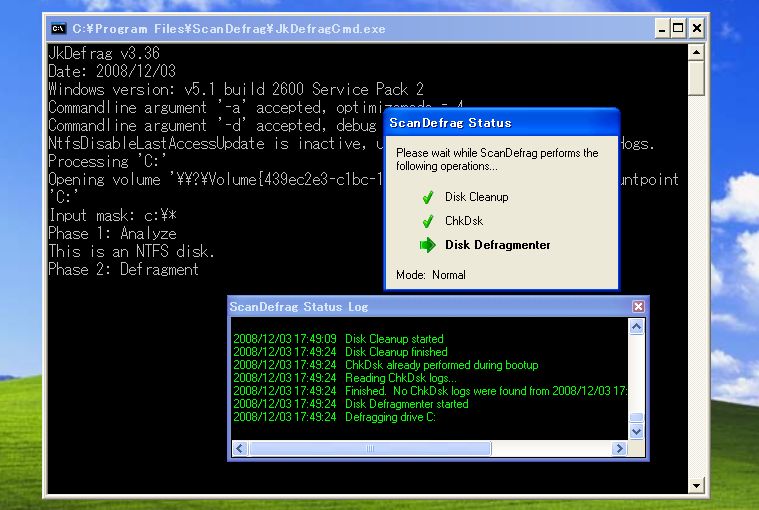Image resolution: width=759 pixels, height=510 pixels.
Task: Close the JkDefragCmd console window
Action: click(x=697, y=29)
